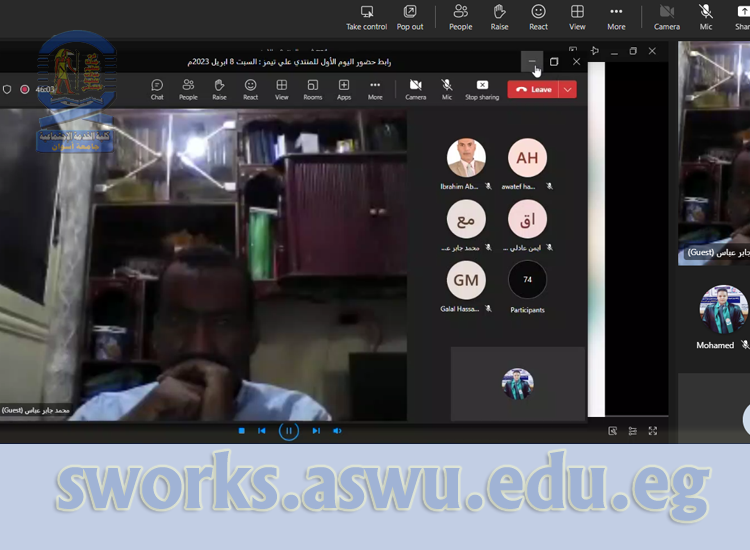Open the Chat panel in the inner meeting

(x=157, y=89)
